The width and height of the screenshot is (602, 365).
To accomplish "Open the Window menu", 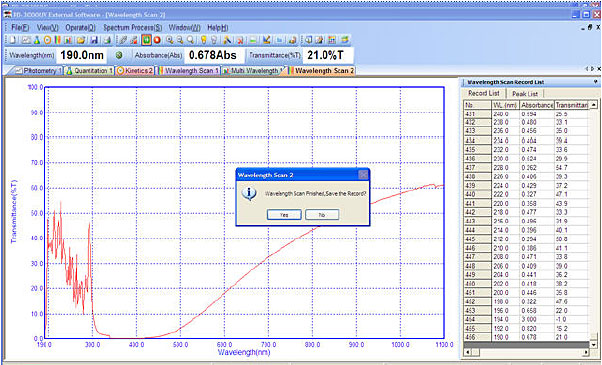I will point(185,28).
